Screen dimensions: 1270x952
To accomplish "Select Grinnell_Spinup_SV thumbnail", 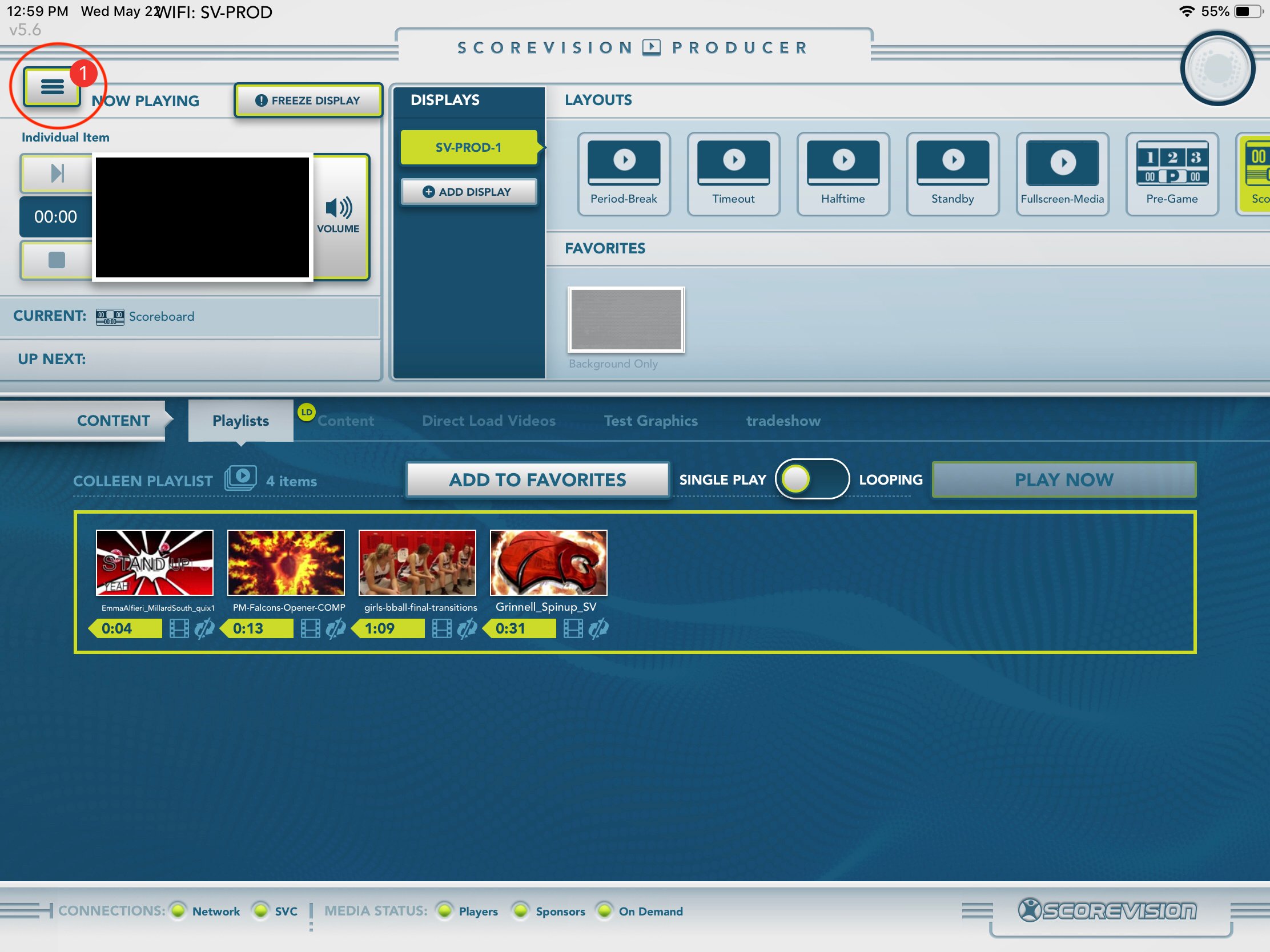I will (x=548, y=563).
